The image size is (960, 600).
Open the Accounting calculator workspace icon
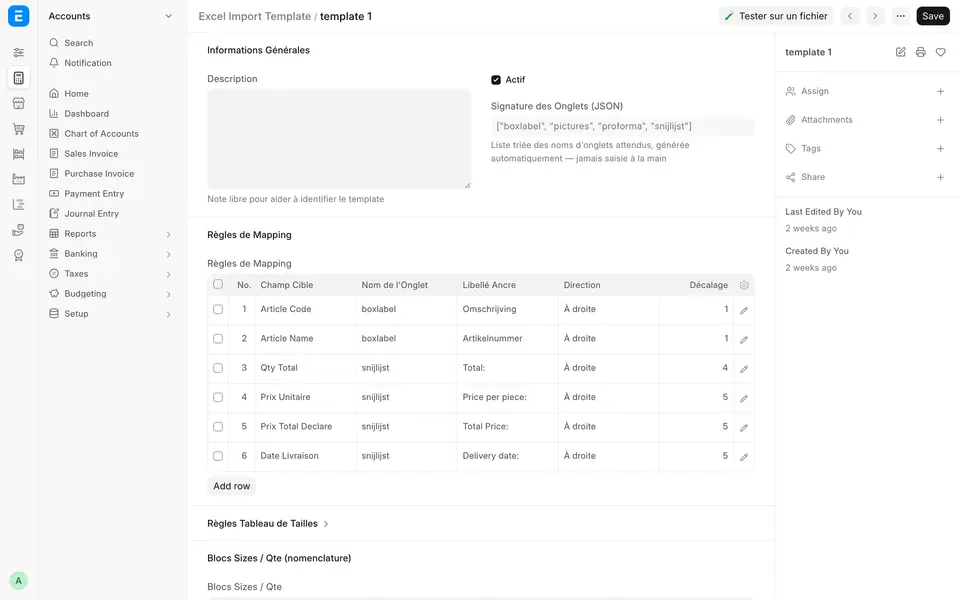18,78
